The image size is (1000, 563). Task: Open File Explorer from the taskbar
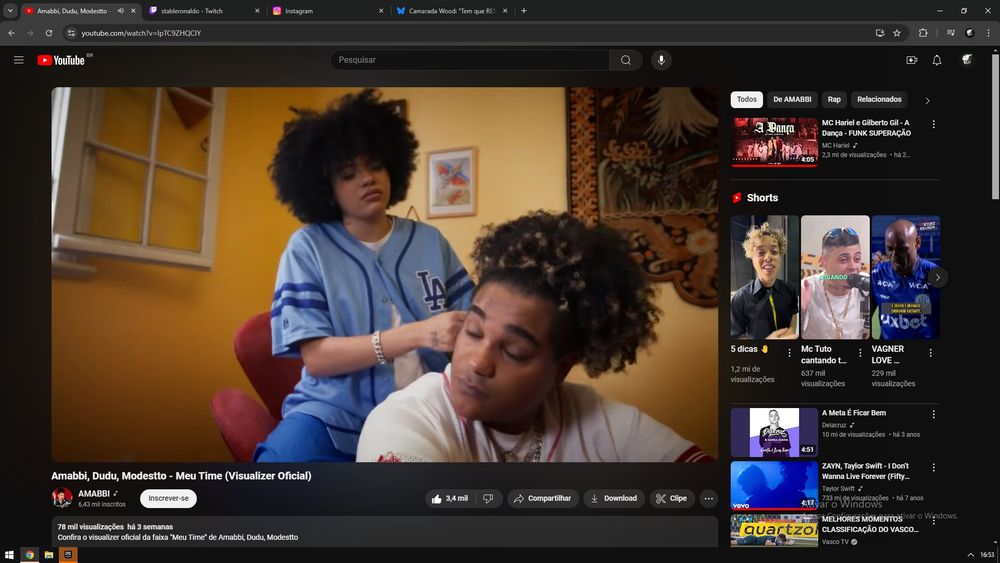[48, 555]
